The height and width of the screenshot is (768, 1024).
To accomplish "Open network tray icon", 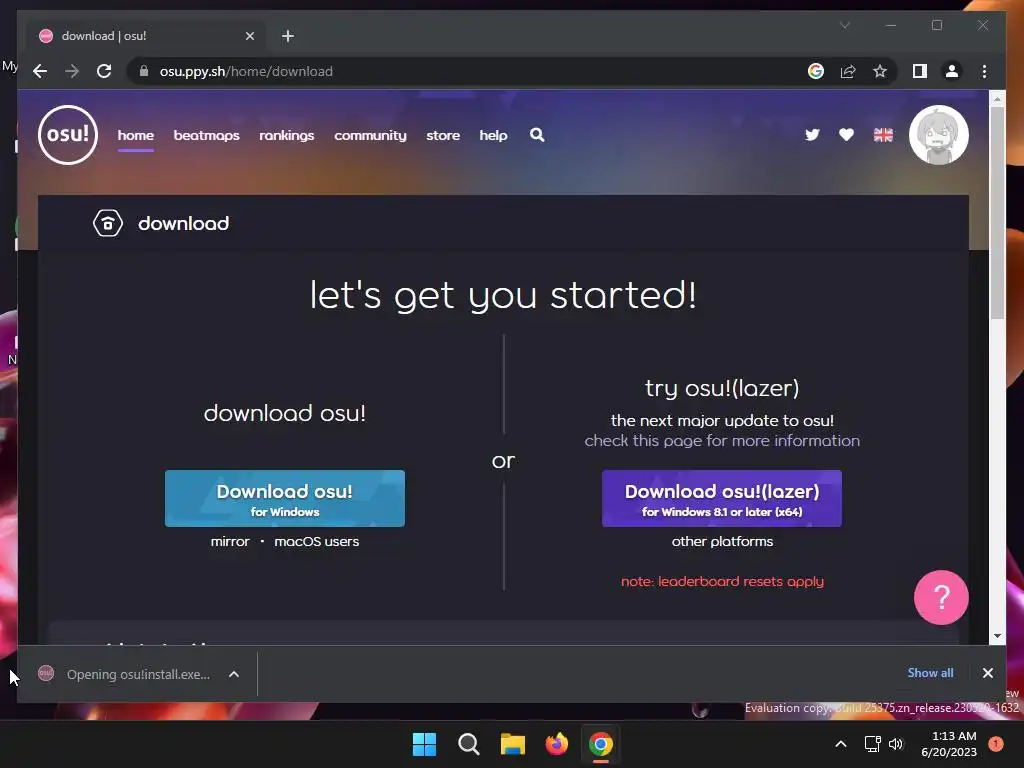I will (872, 744).
